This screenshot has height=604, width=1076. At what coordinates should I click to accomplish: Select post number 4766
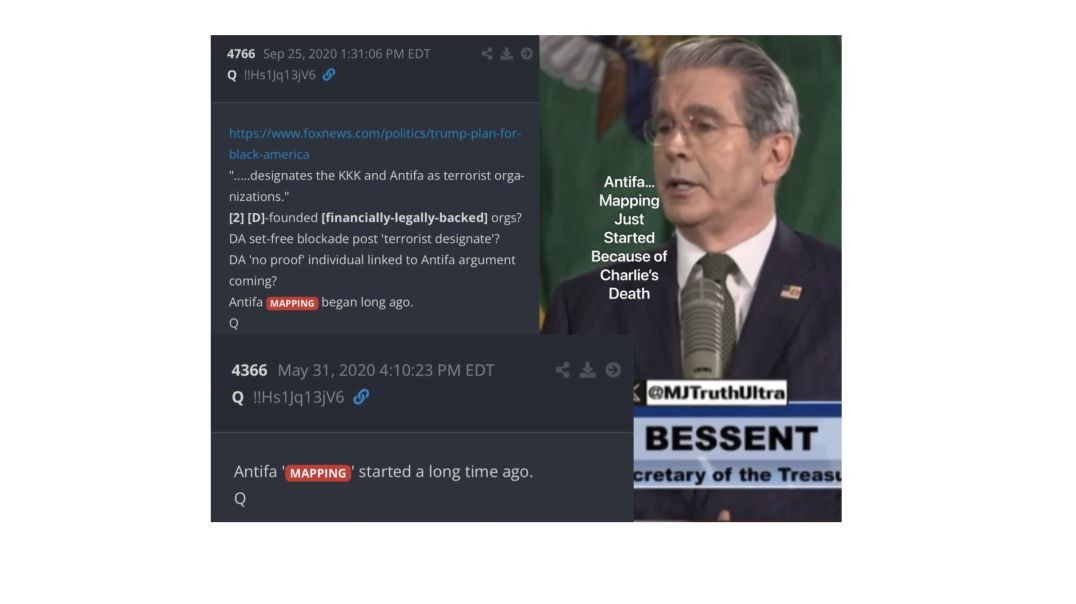pos(241,54)
